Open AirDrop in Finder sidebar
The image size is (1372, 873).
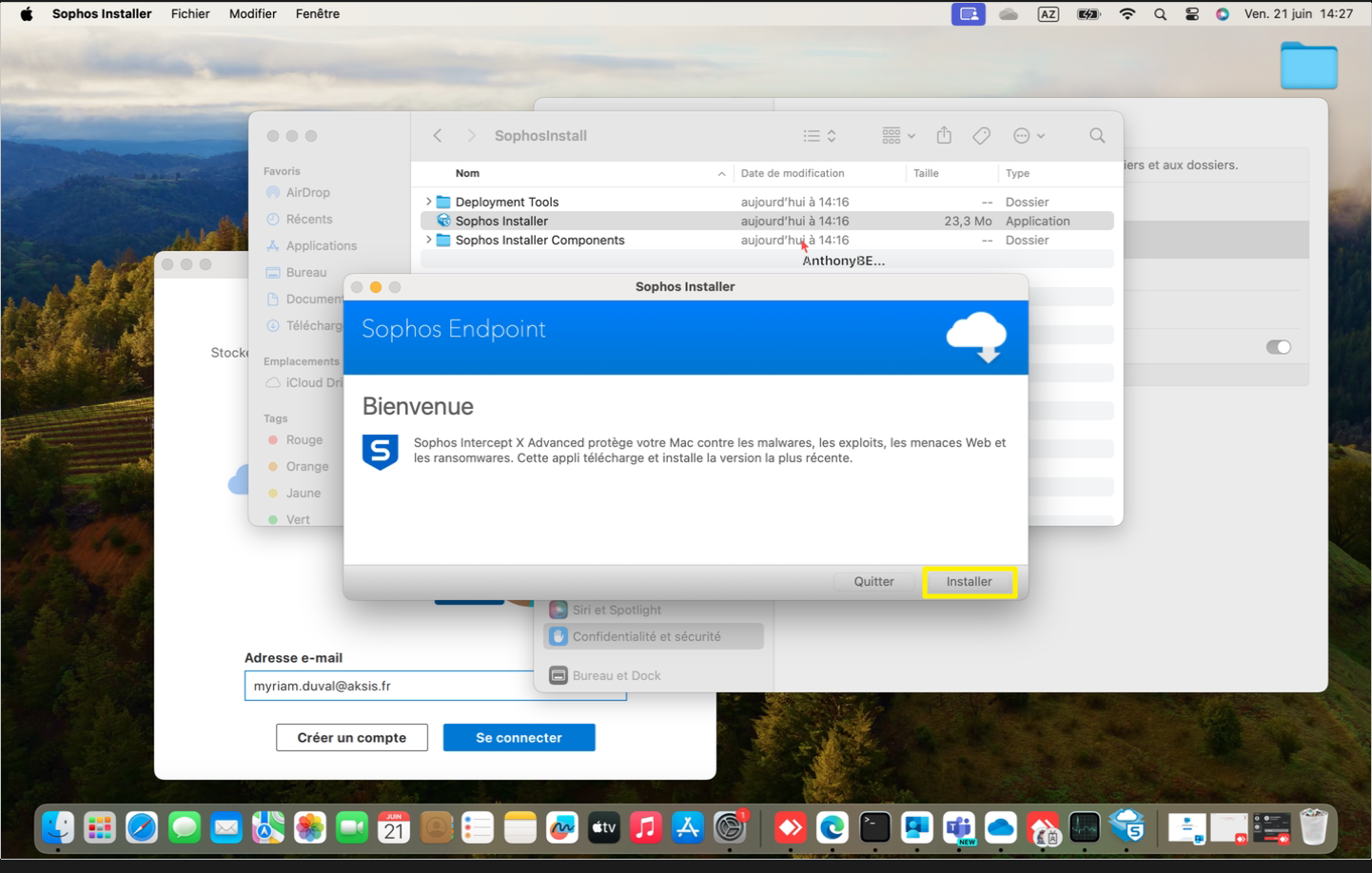coord(298,192)
